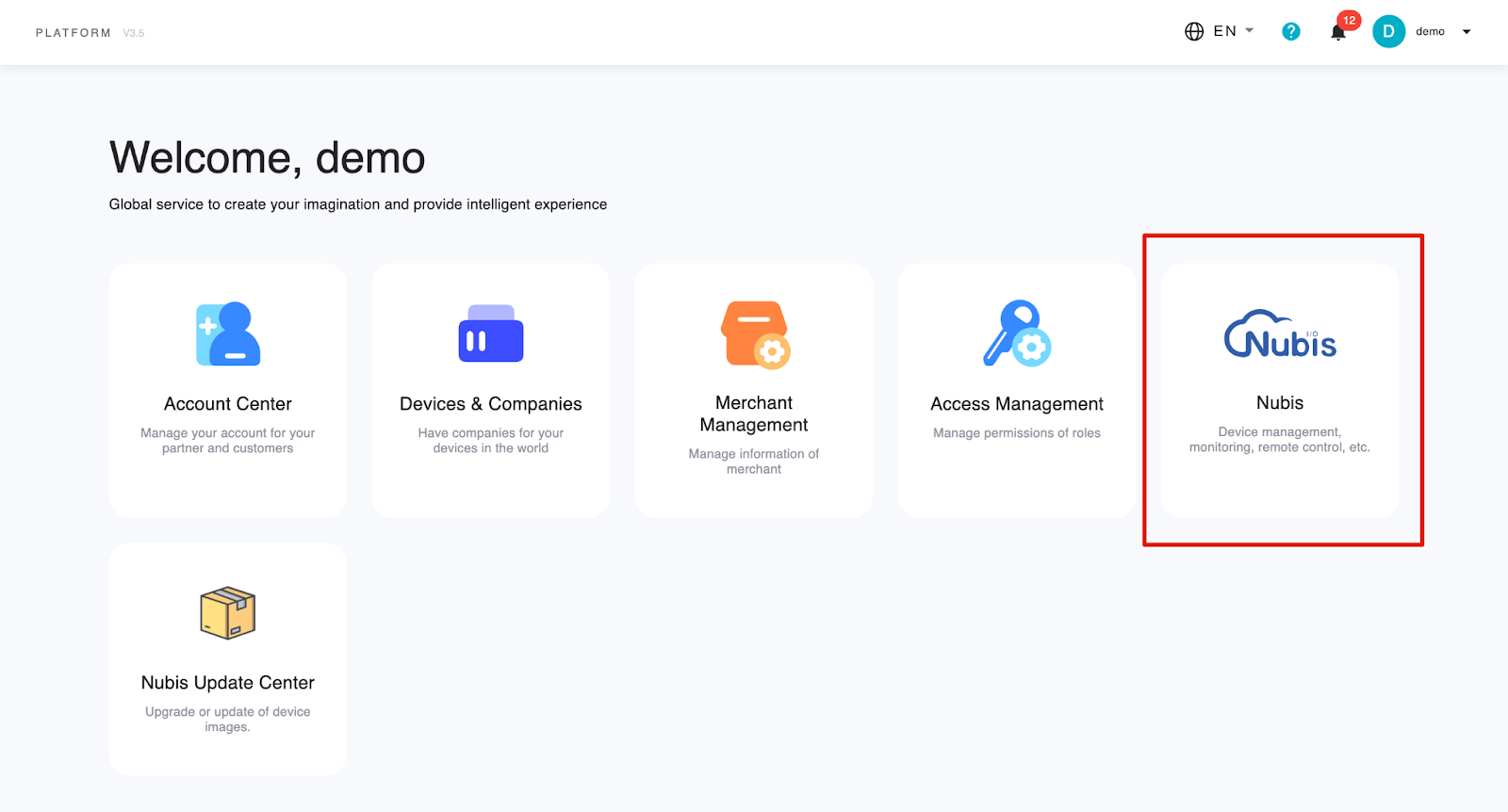The image size is (1508, 812).
Task: Click the Nubis Update Center box icon
Action: coord(228,613)
